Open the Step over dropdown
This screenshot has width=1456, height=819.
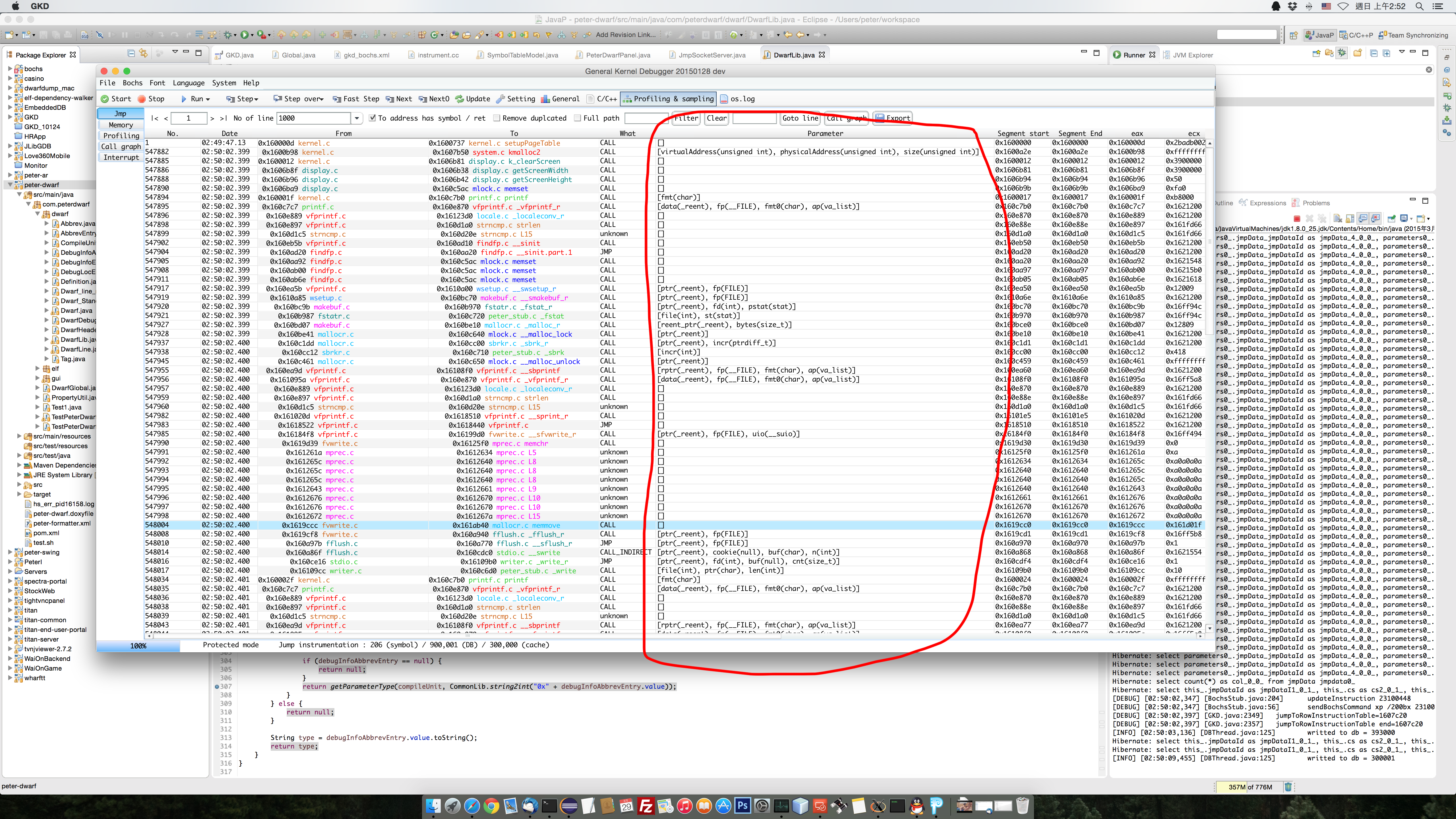(x=322, y=100)
